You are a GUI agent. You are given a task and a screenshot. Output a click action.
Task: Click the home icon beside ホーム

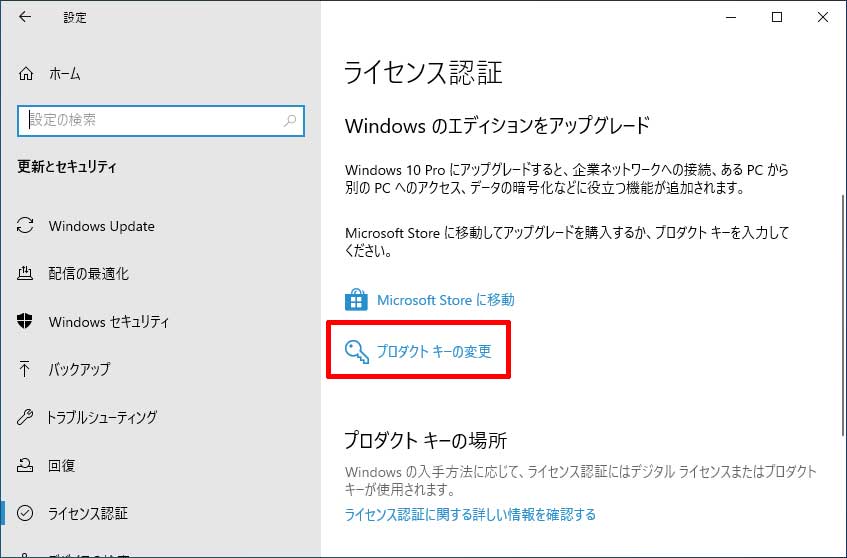point(26,73)
